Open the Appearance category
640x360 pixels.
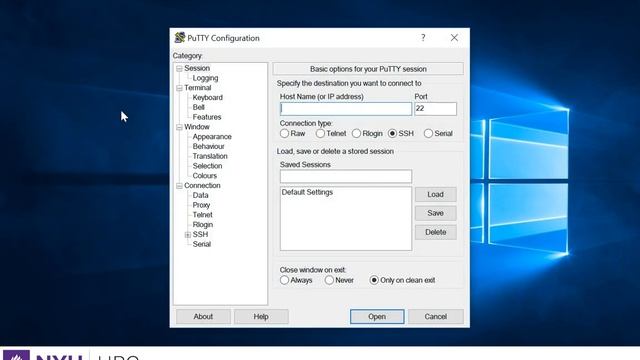(212, 137)
